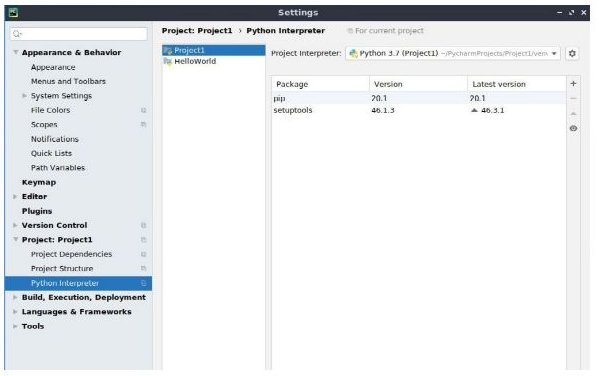Click the HelloWorld folder icon in the project list
599x376 pixels.
coord(168,62)
